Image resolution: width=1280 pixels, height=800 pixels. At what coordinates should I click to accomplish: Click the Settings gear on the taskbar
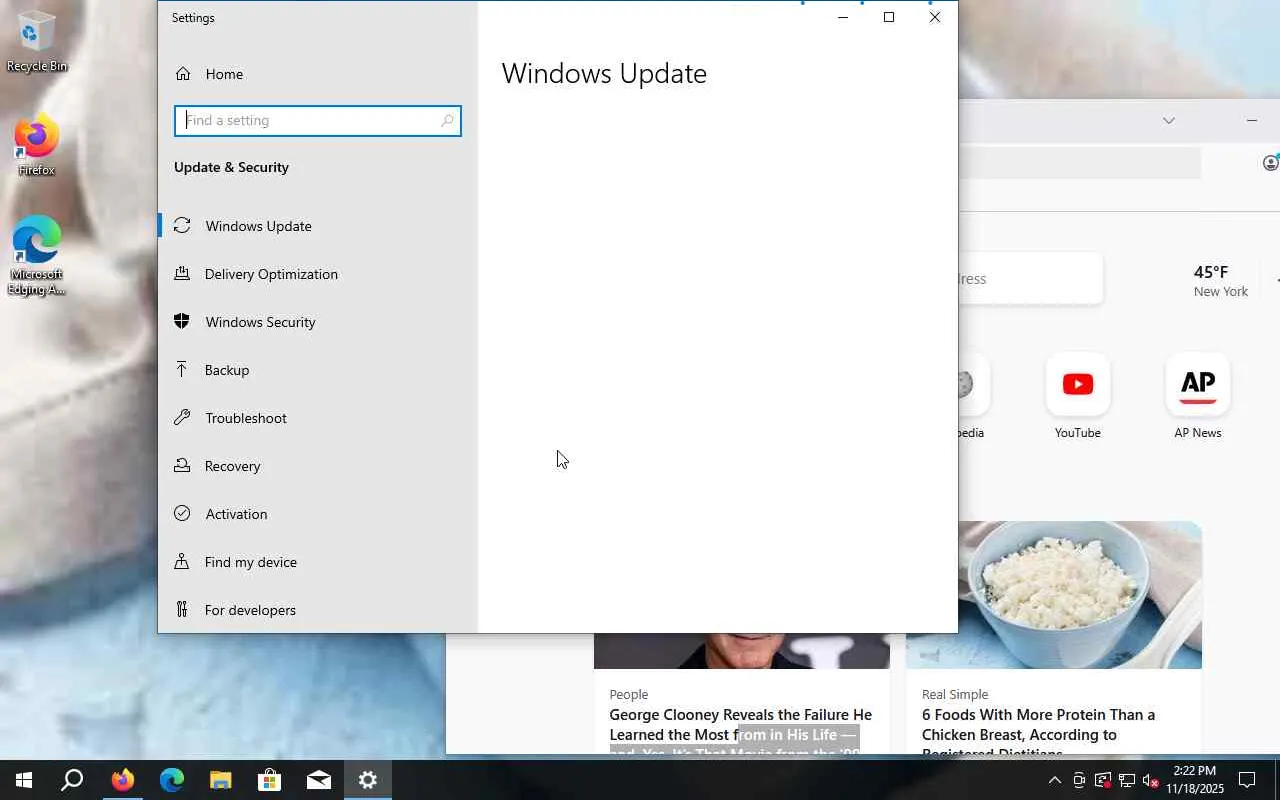click(x=368, y=780)
